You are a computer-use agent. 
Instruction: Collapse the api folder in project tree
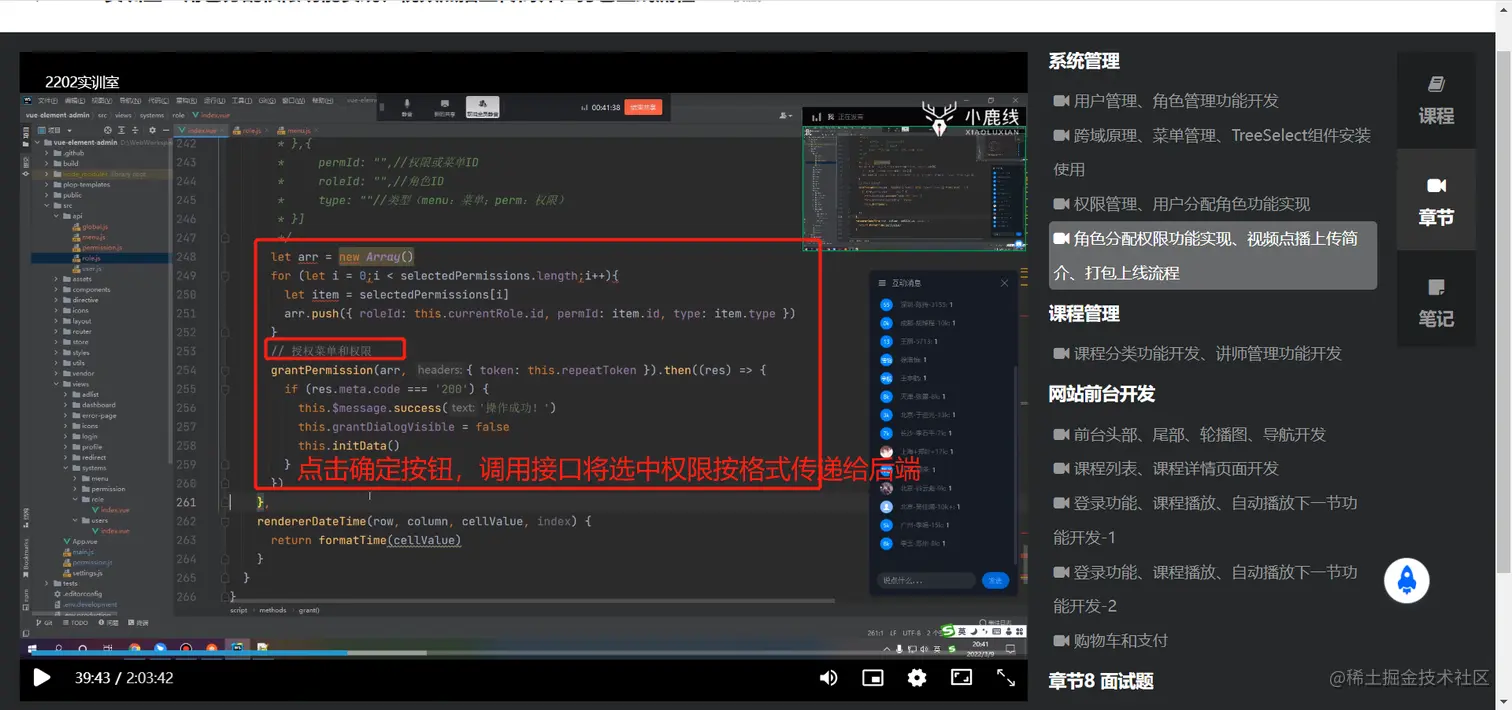(58, 216)
